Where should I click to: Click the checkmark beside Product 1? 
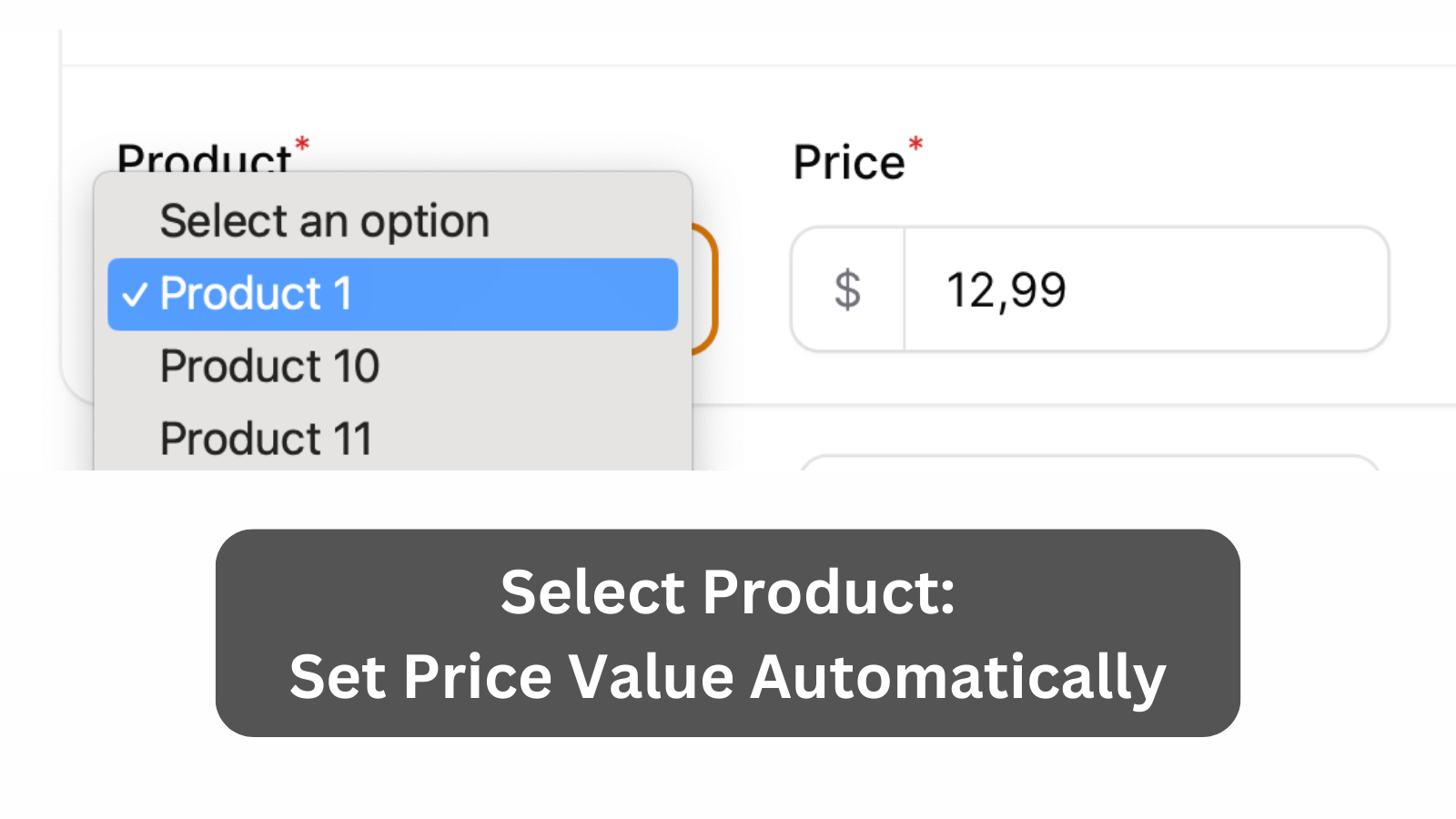pyautogui.click(x=135, y=295)
